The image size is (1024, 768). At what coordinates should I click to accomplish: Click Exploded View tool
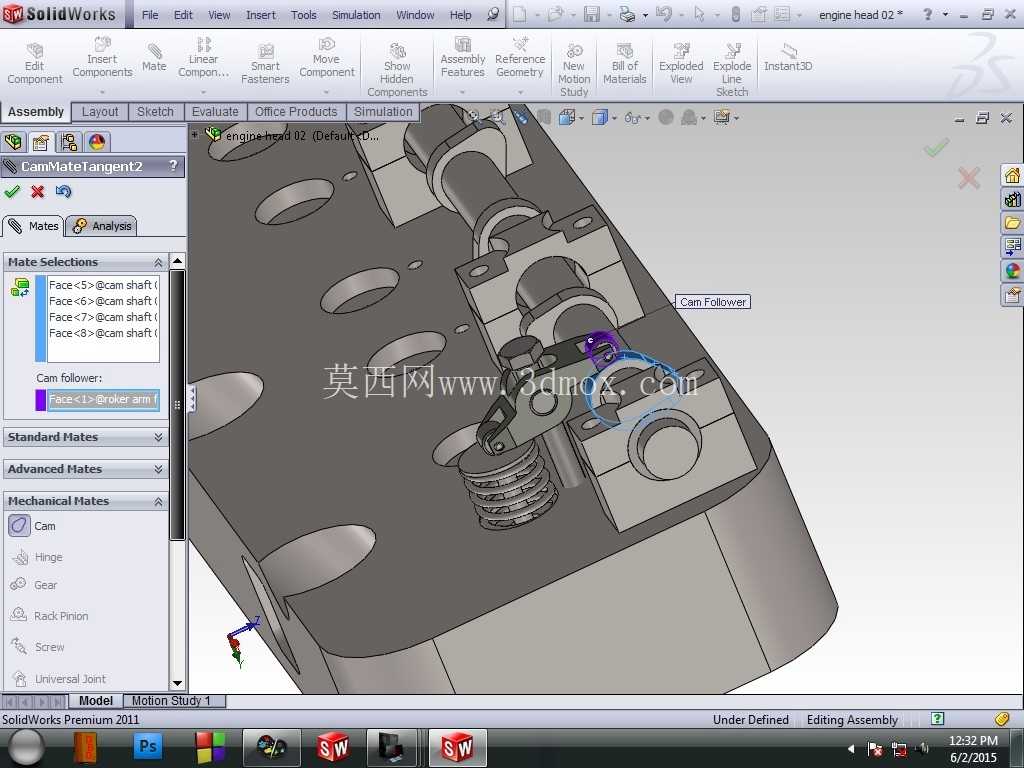click(x=681, y=65)
